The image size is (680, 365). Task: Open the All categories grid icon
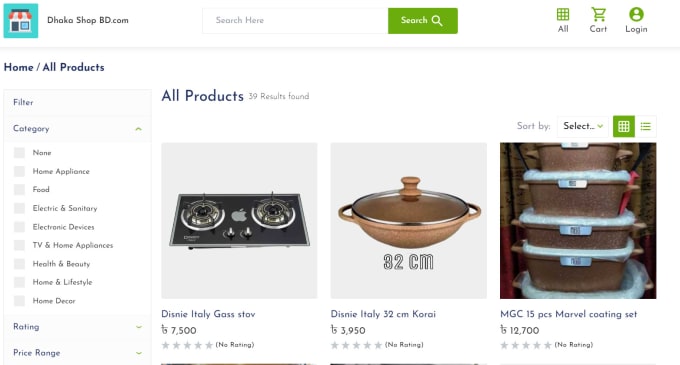pyautogui.click(x=563, y=14)
